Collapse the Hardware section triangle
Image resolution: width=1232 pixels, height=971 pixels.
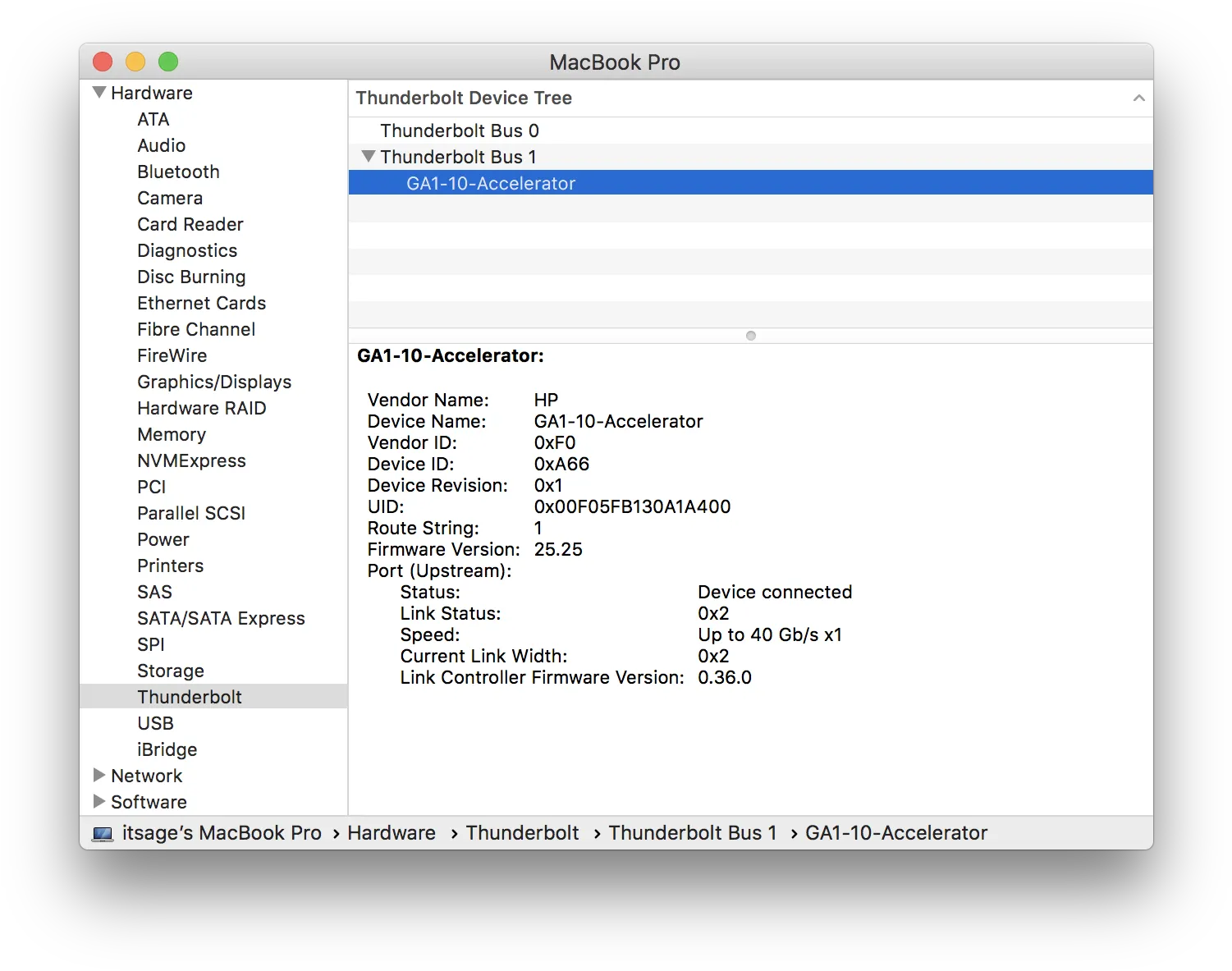click(x=99, y=92)
